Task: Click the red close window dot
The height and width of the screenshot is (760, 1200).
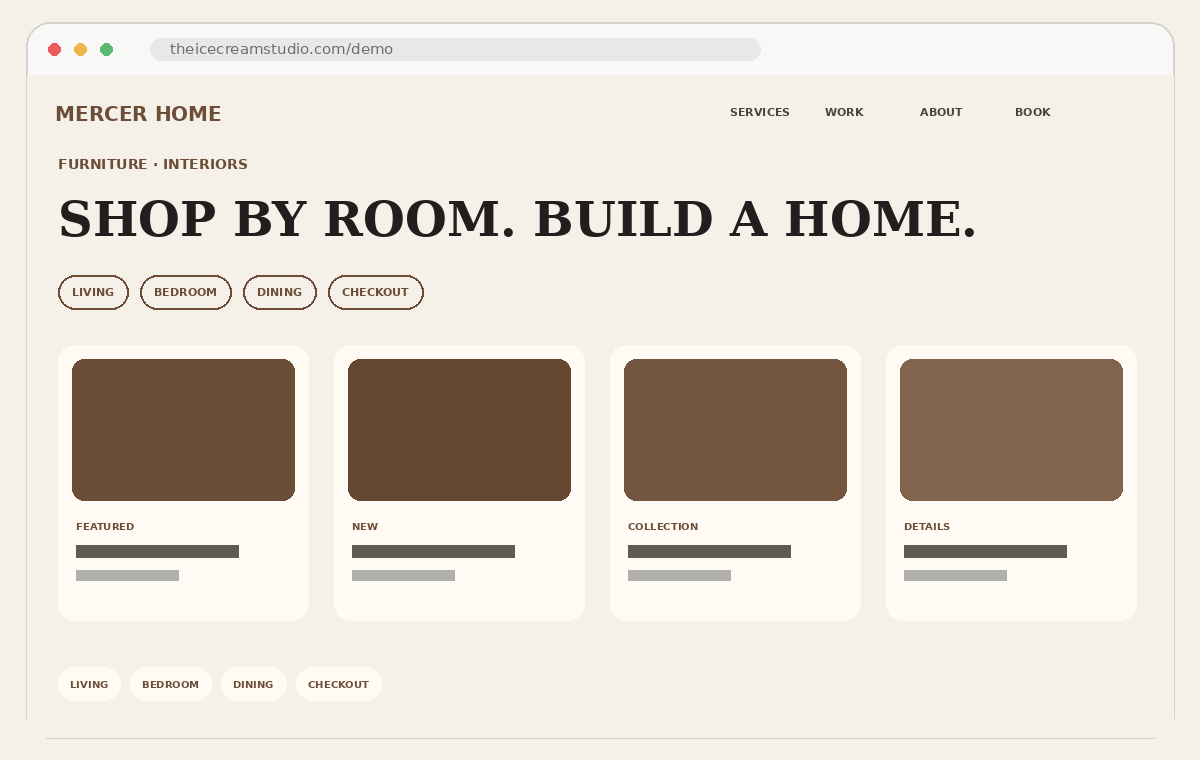Action: [55, 49]
